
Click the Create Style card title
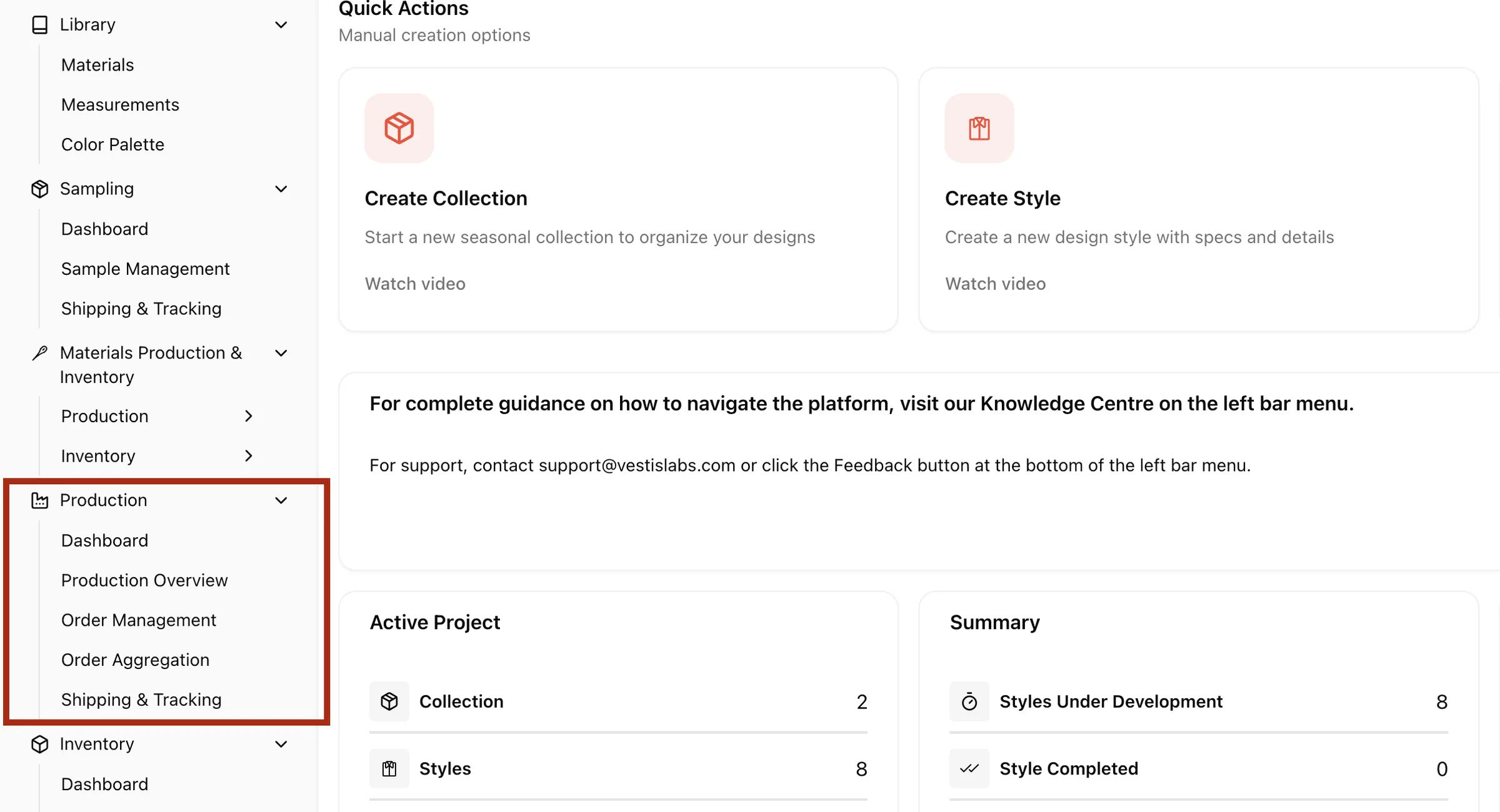[1002, 198]
